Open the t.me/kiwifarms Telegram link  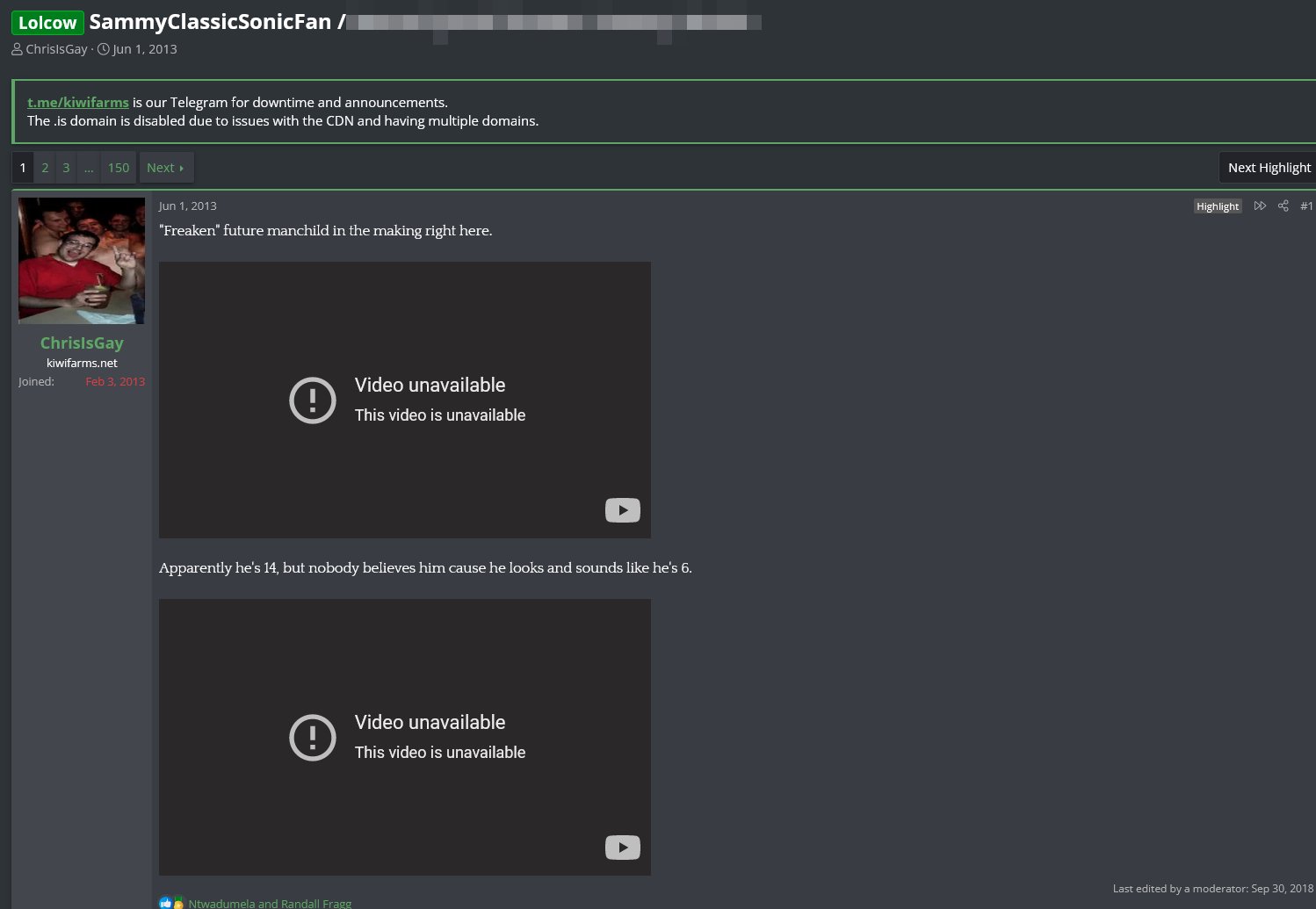tap(78, 103)
